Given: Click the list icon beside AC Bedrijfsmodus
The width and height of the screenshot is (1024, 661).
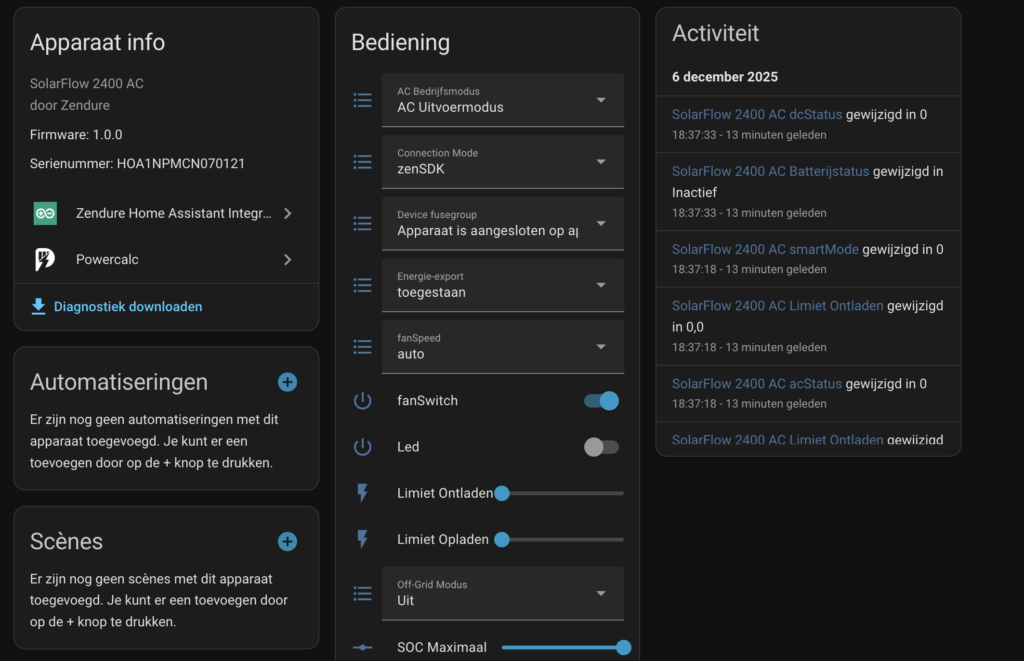Looking at the screenshot, I should click(362, 100).
